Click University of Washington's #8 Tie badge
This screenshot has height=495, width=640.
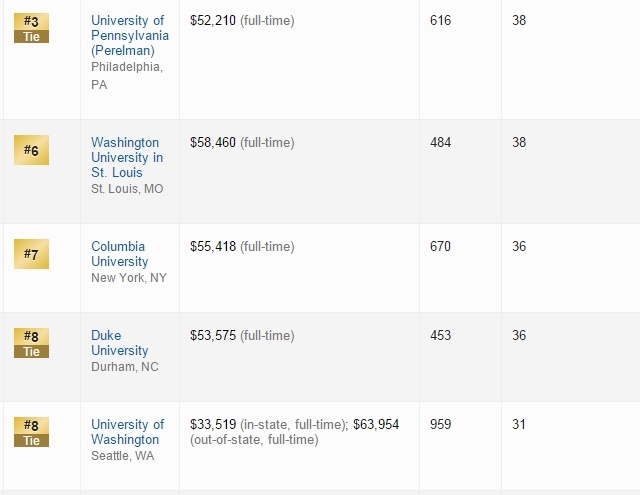click(x=30, y=431)
